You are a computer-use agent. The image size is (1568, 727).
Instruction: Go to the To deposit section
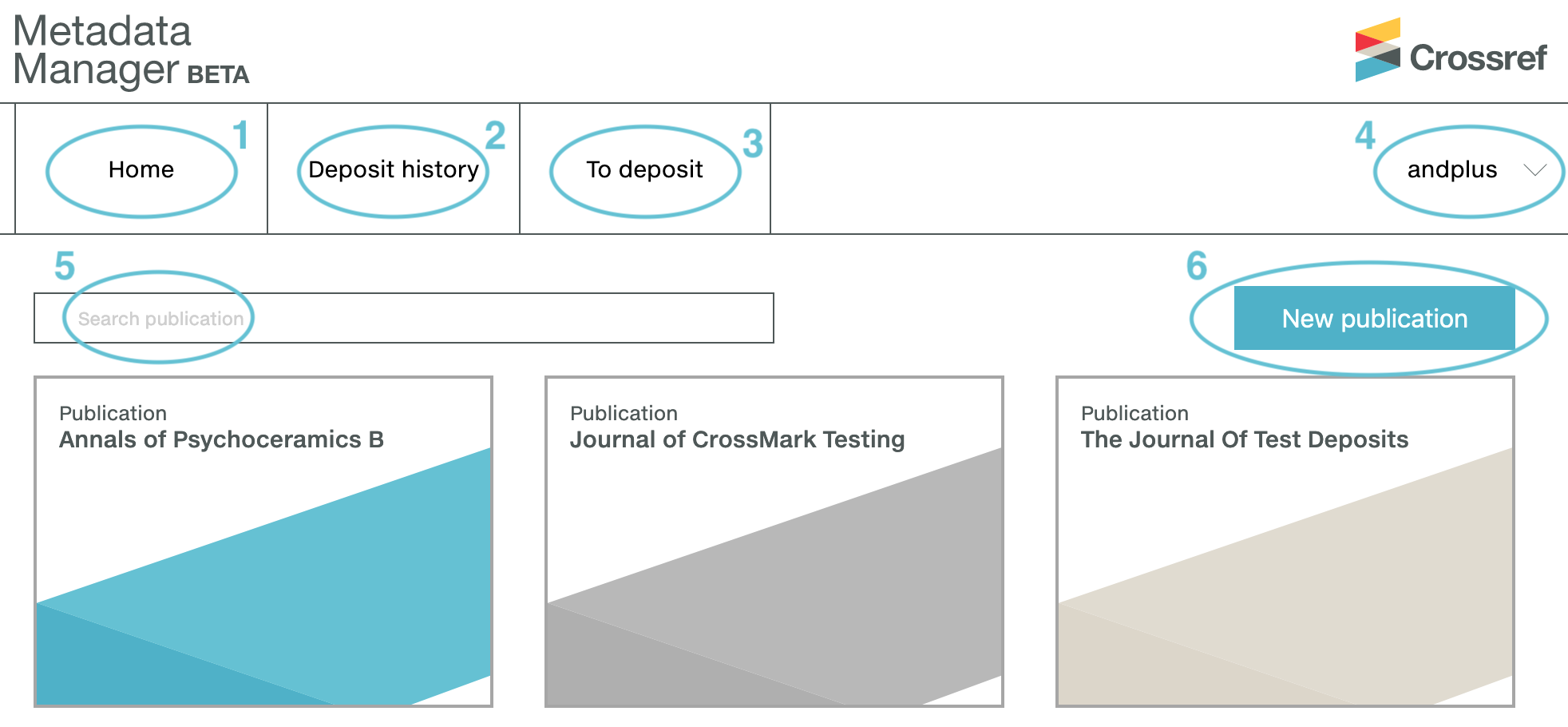coord(644,169)
